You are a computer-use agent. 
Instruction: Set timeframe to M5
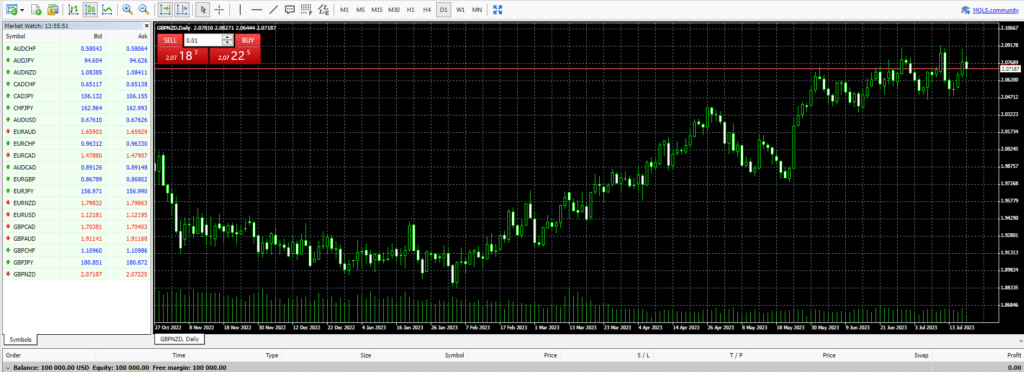pos(360,10)
